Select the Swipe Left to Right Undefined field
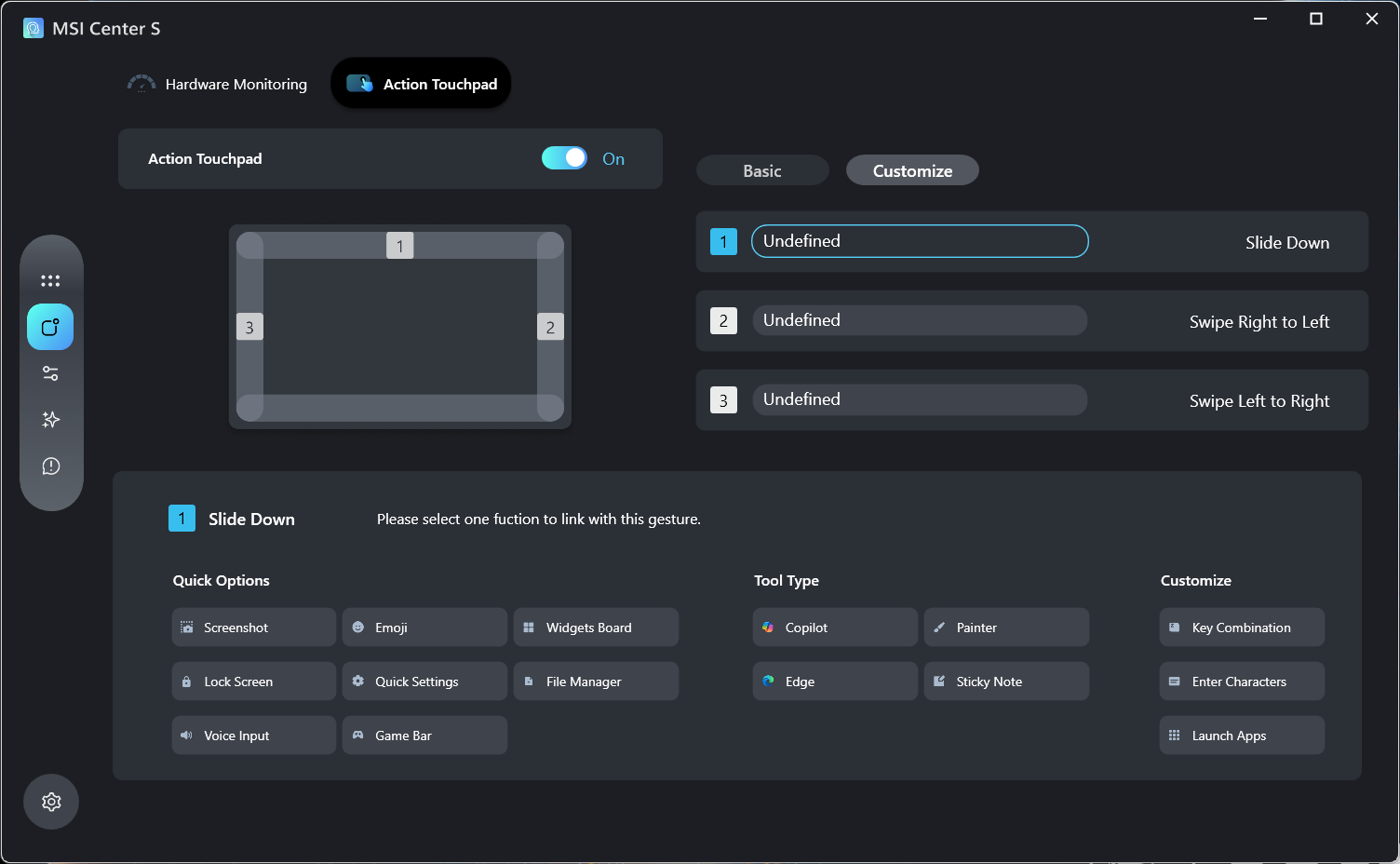This screenshot has height=864, width=1400. (919, 399)
